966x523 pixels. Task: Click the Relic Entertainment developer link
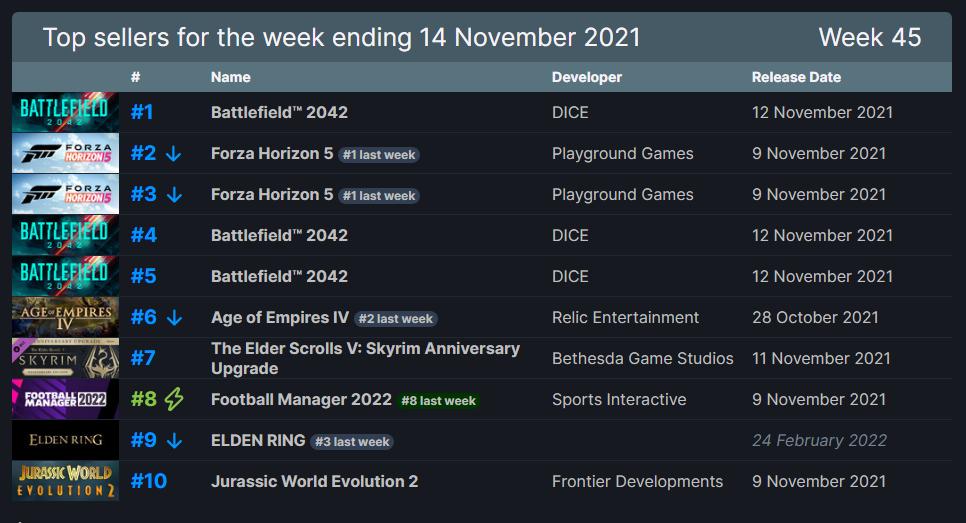[625, 317]
